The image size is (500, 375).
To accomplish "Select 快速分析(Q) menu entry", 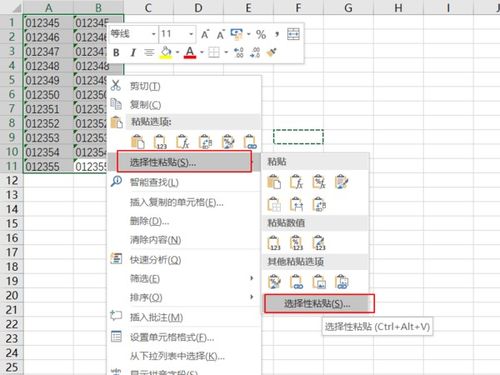I will coord(184,259).
